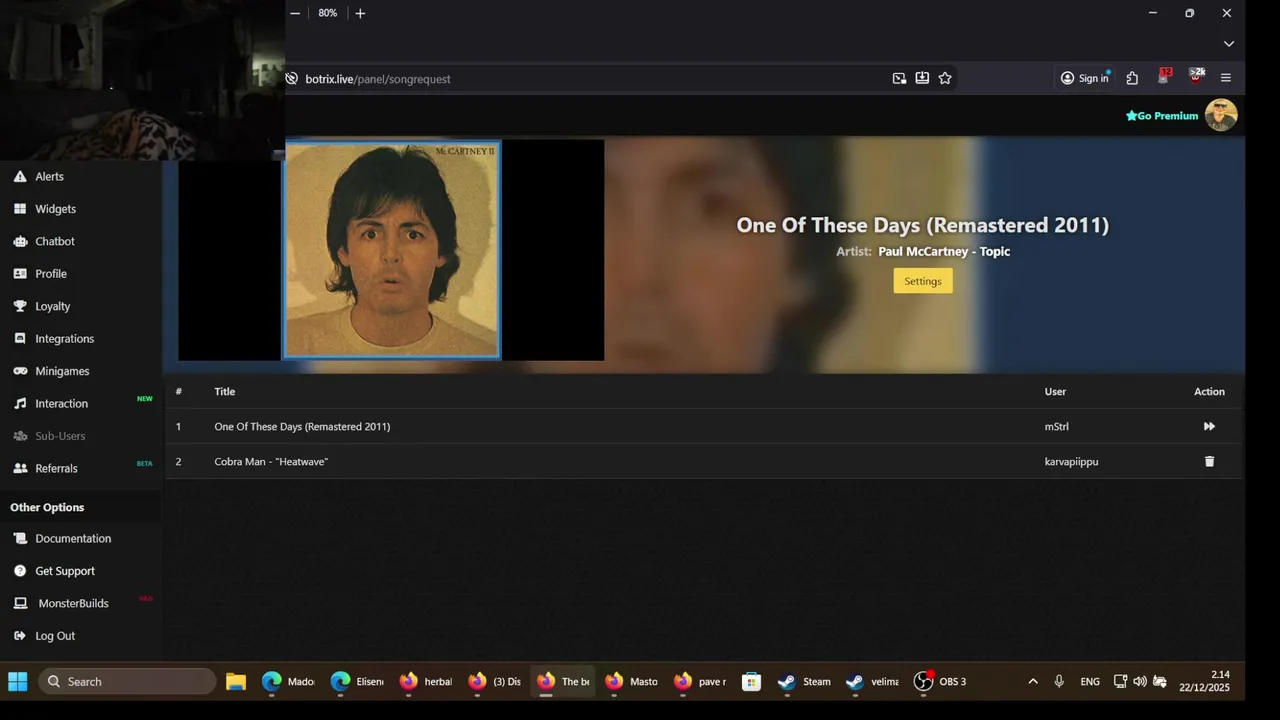
Task: Click the install-site icon in the address bar
Action: point(922,78)
